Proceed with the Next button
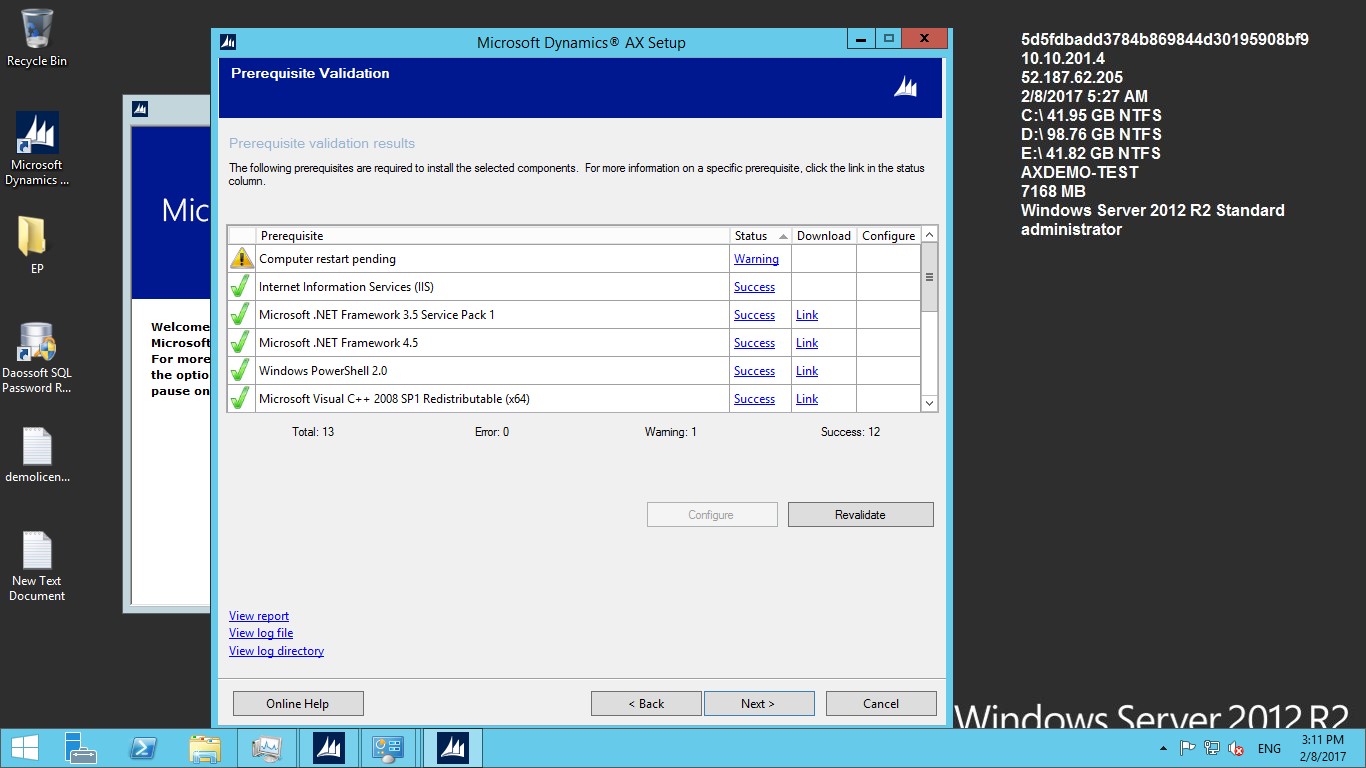The image size is (1366, 768). (759, 704)
